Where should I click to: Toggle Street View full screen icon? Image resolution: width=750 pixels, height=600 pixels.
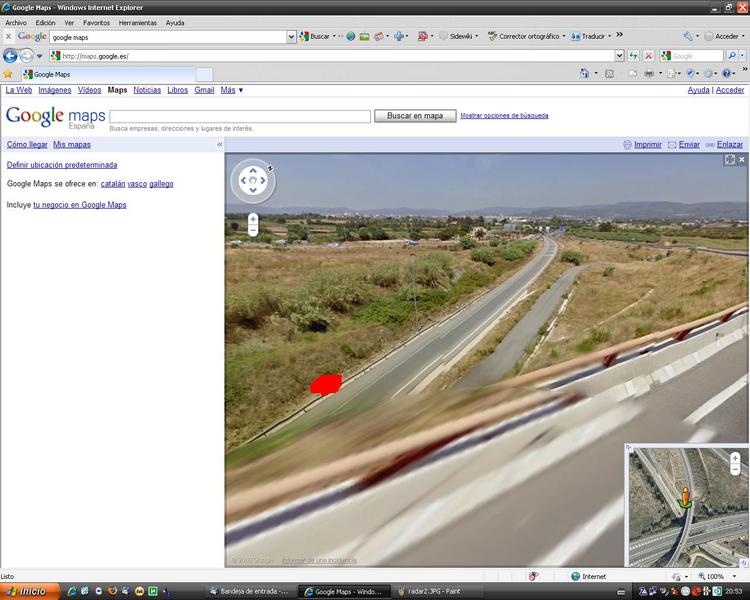pos(730,159)
